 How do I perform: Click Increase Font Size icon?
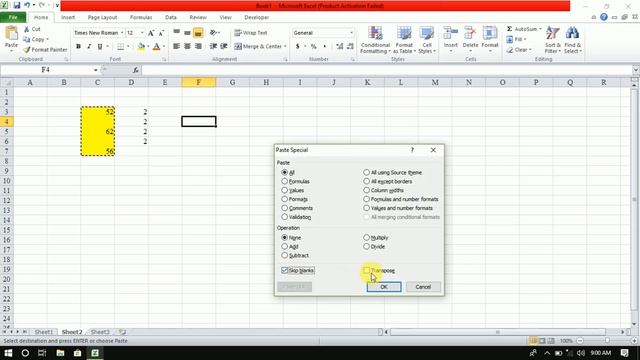coord(151,33)
